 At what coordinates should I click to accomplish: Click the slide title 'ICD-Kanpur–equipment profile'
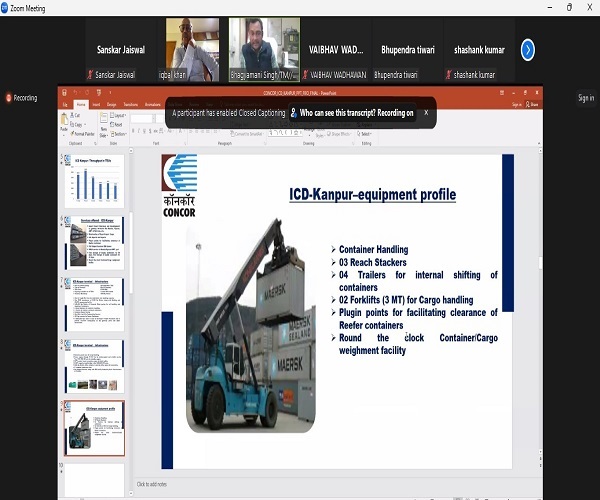click(372, 194)
